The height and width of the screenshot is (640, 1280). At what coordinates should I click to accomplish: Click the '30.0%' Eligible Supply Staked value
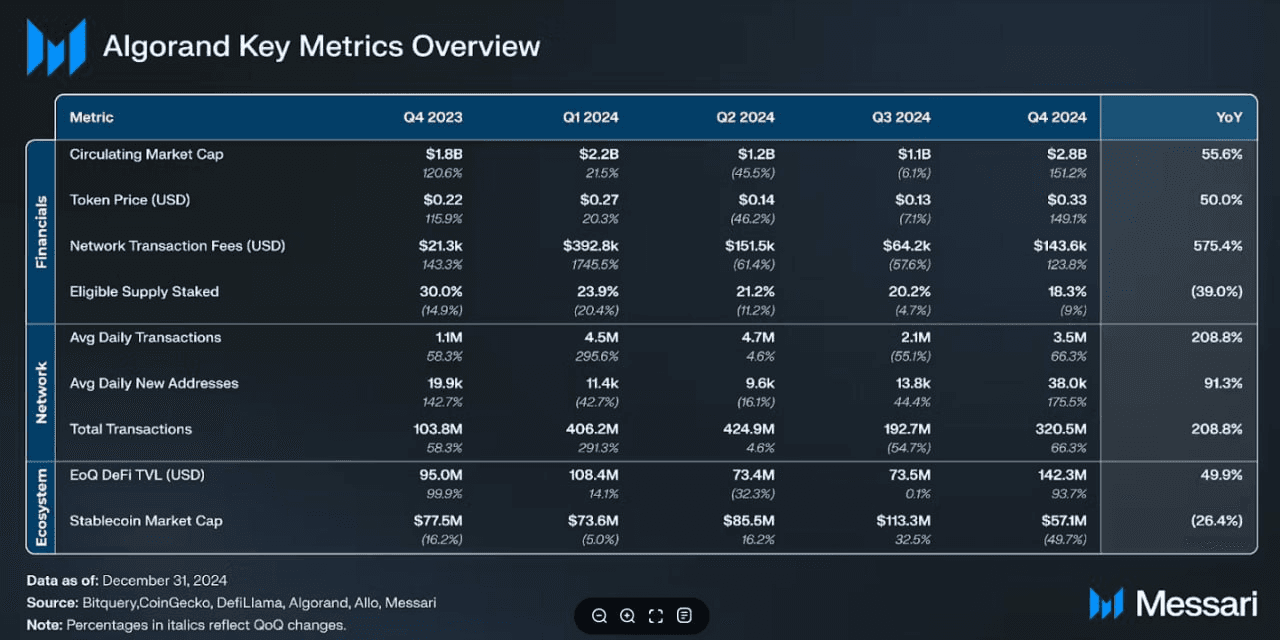(441, 292)
